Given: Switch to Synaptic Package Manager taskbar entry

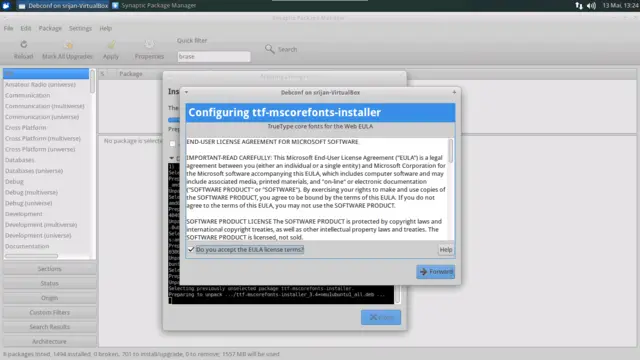Looking at the screenshot, I should (x=154, y=6).
